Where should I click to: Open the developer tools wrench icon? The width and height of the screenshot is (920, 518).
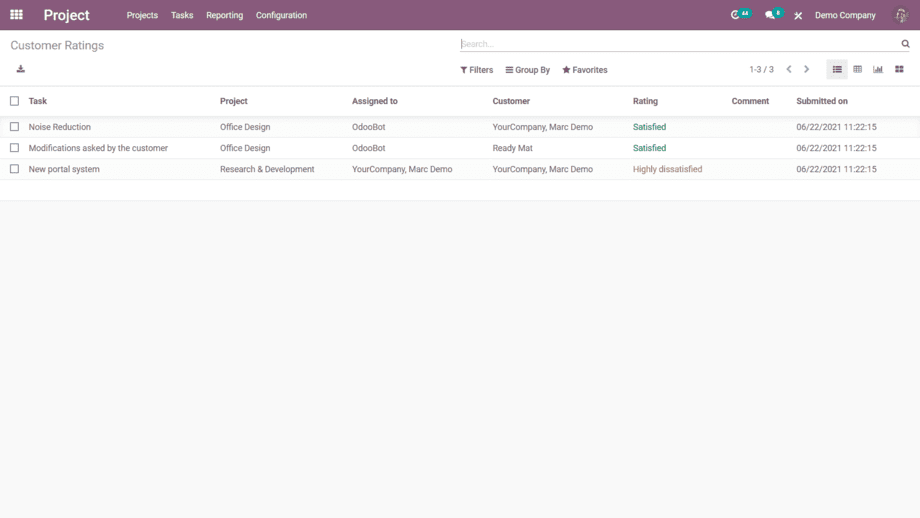point(798,16)
